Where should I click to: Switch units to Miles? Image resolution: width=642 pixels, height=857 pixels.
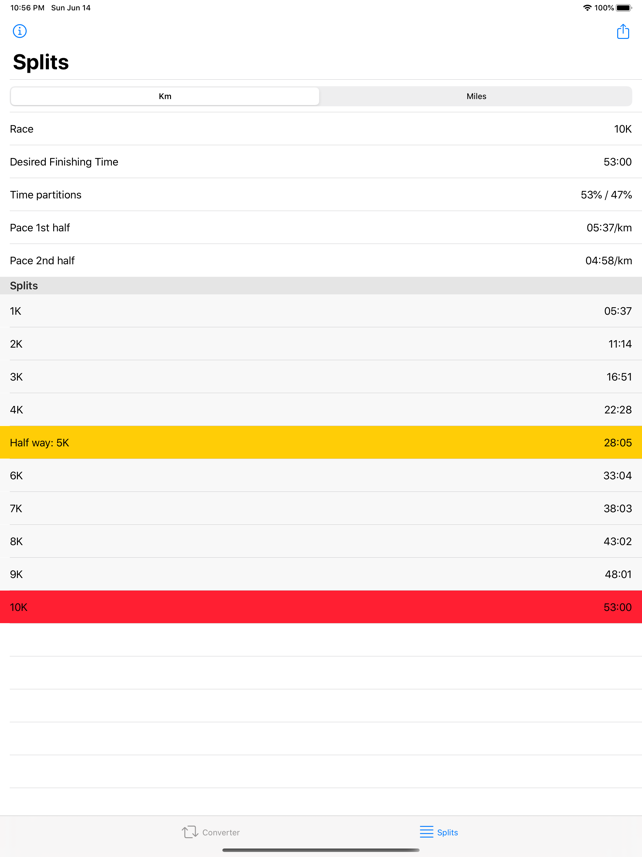[476, 96]
